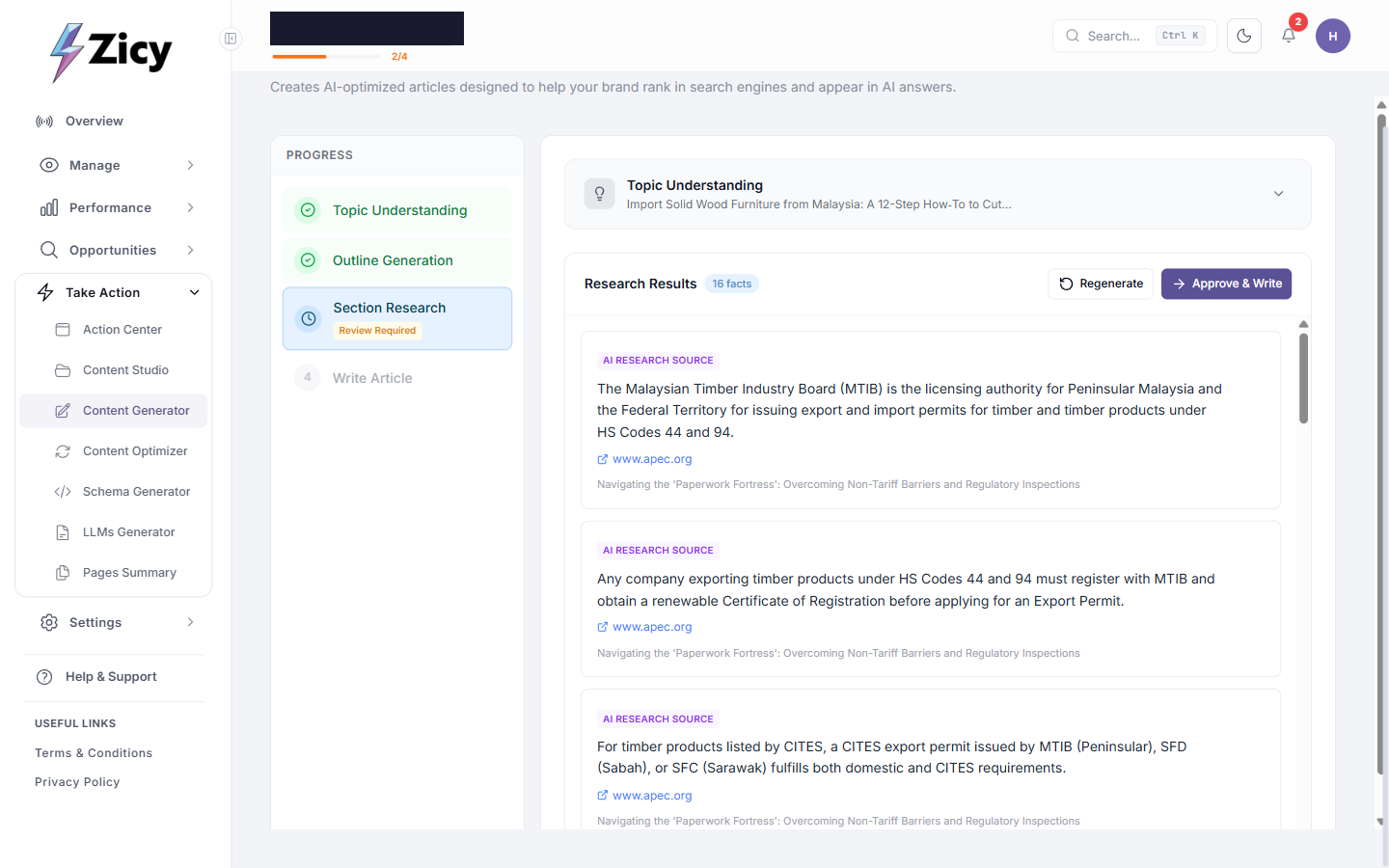The width and height of the screenshot is (1389, 868).
Task: Expand the Manage menu chevron
Action: pos(190,165)
